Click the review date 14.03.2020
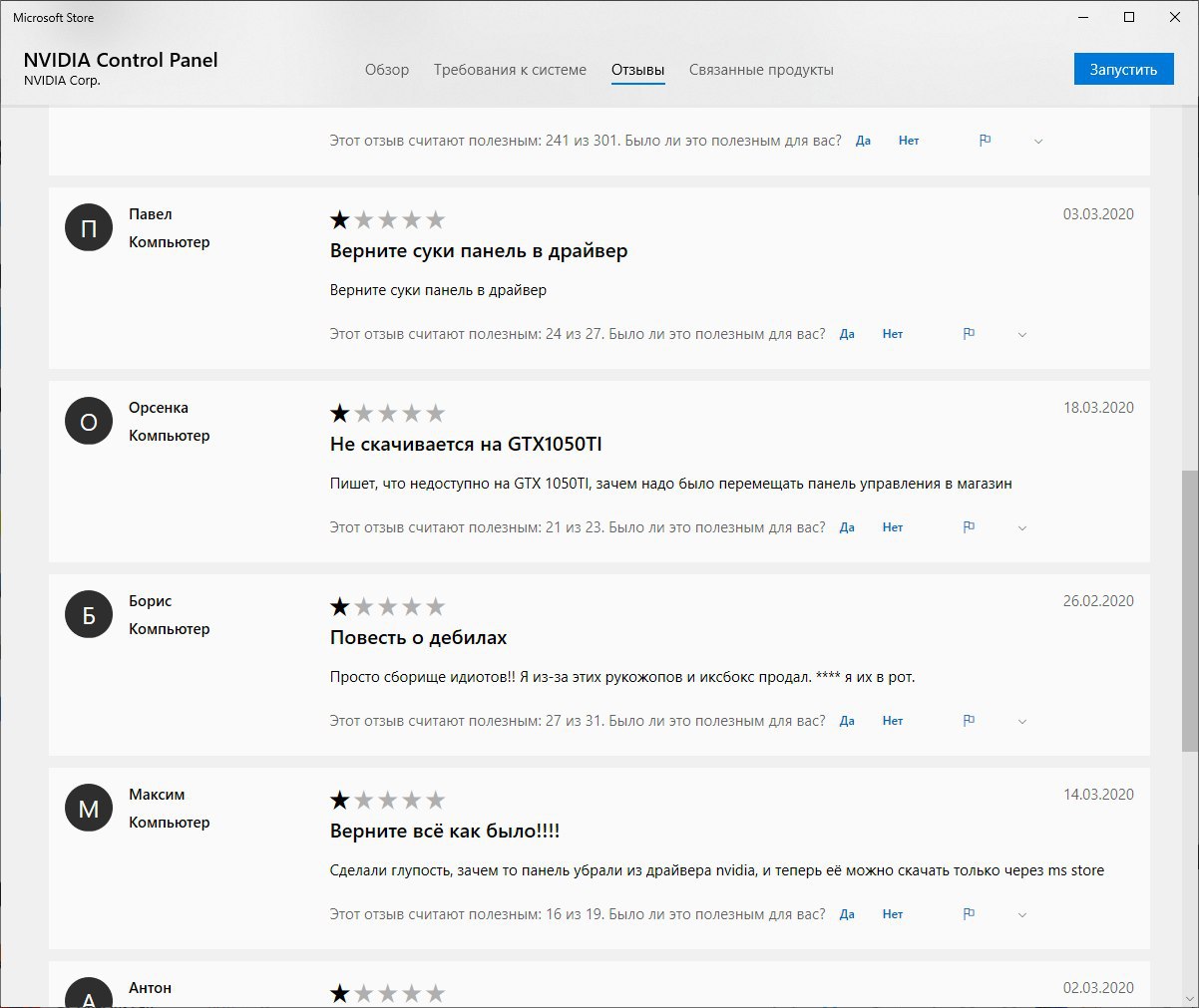 click(1098, 795)
